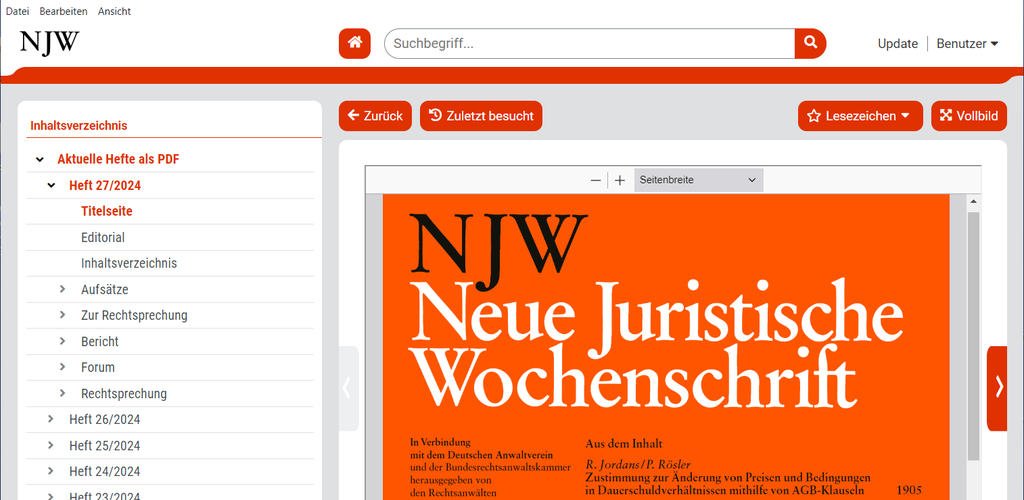Expand Heft 24/2024 chevron

[x=51, y=471]
